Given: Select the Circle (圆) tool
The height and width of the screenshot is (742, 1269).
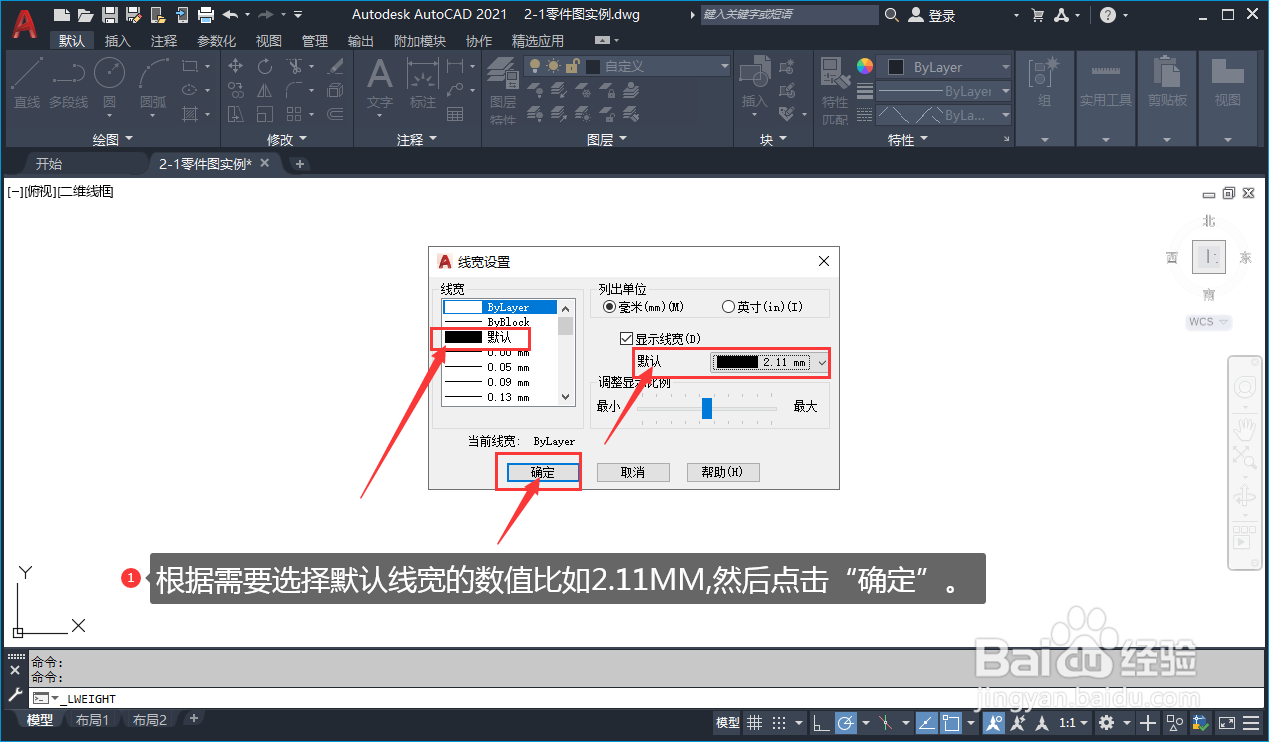Looking at the screenshot, I should (109, 82).
